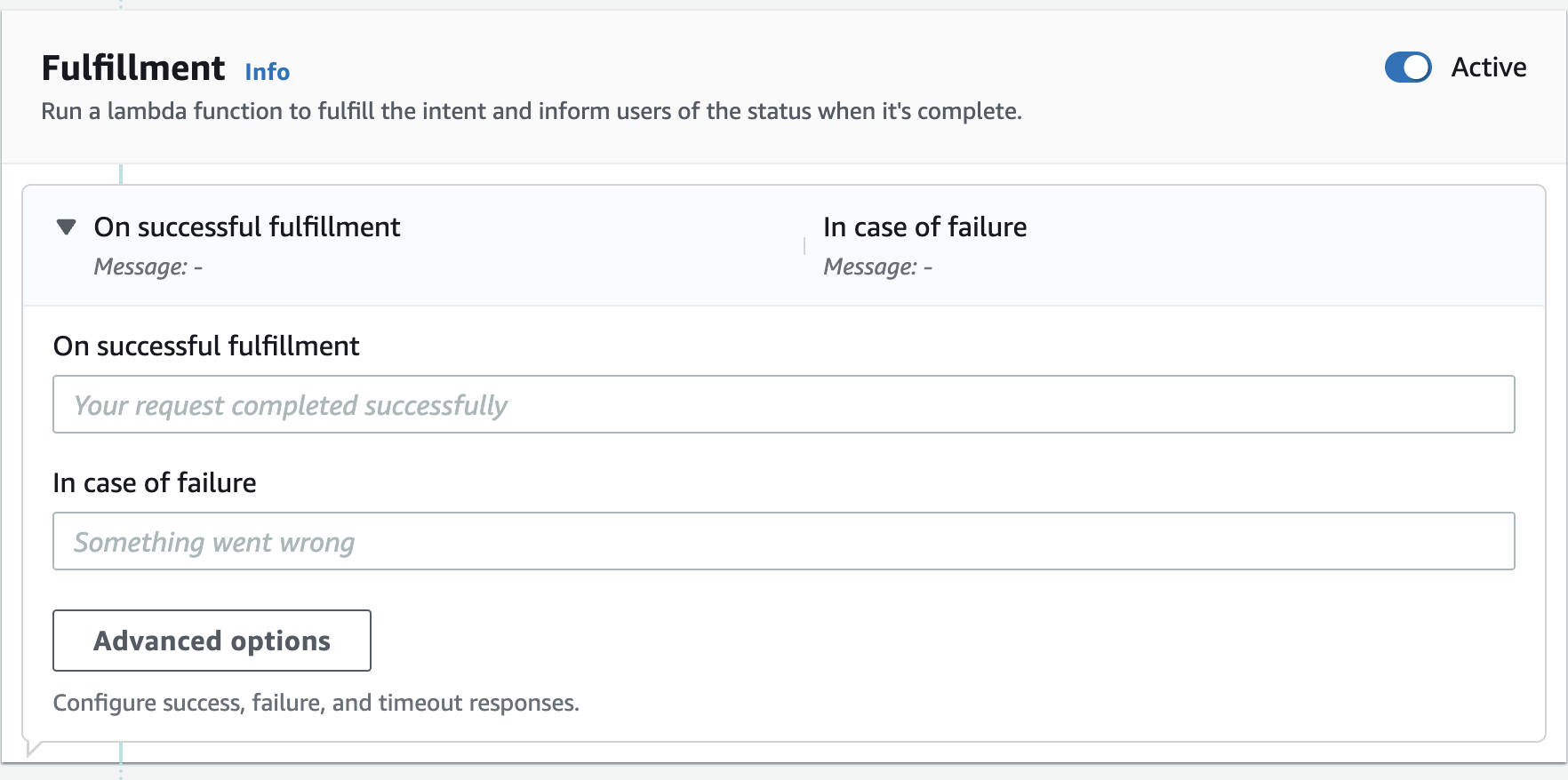Click the "Configure success, failure, and timeout" helper text
Screen dimensions: 1568x780
[x=316, y=704]
